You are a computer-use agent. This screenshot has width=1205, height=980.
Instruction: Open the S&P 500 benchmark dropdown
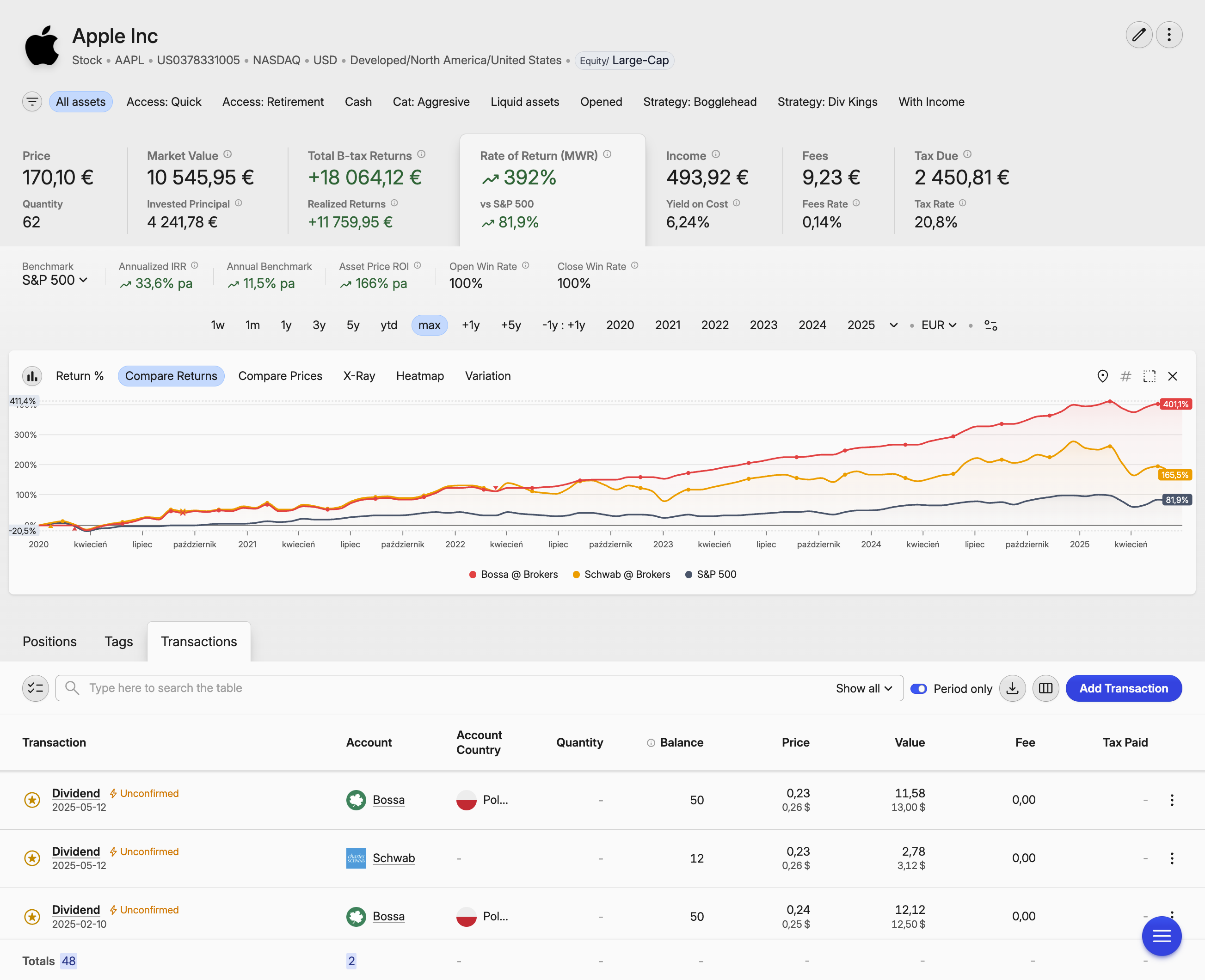(x=55, y=280)
